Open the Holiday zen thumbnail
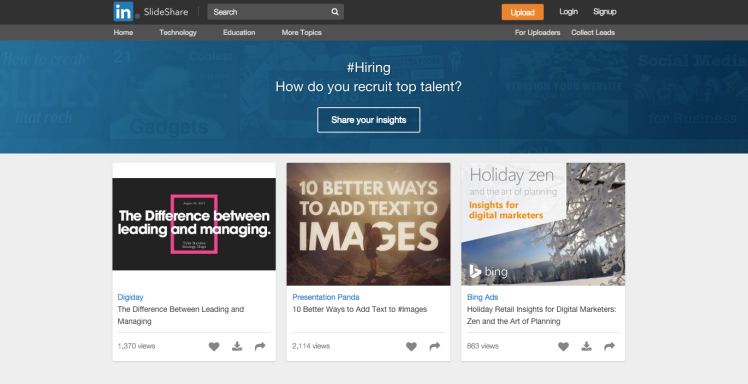Screen dimensions: 748x384 tap(543, 224)
